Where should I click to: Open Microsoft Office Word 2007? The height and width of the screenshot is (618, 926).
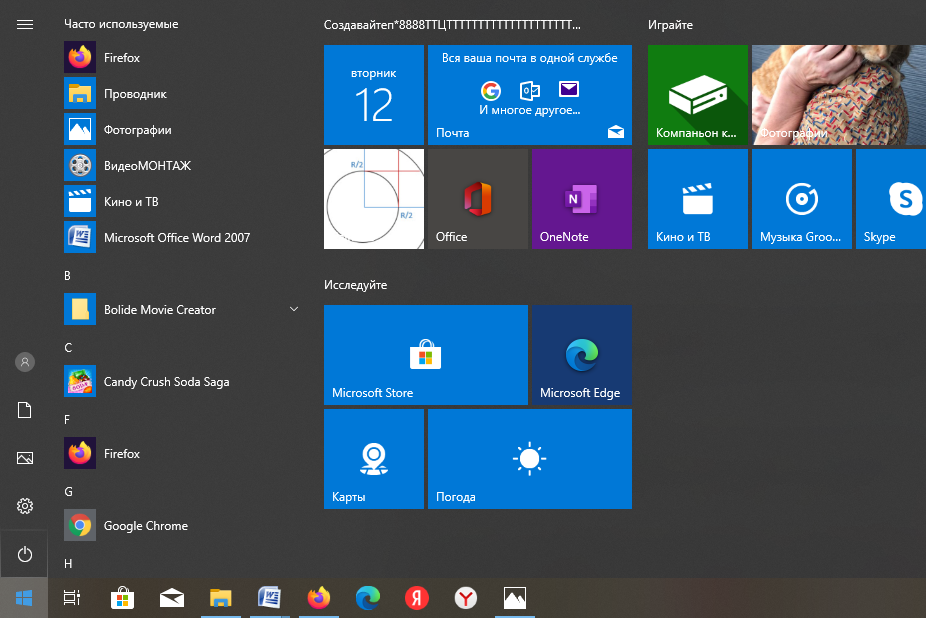tap(181, 238)
